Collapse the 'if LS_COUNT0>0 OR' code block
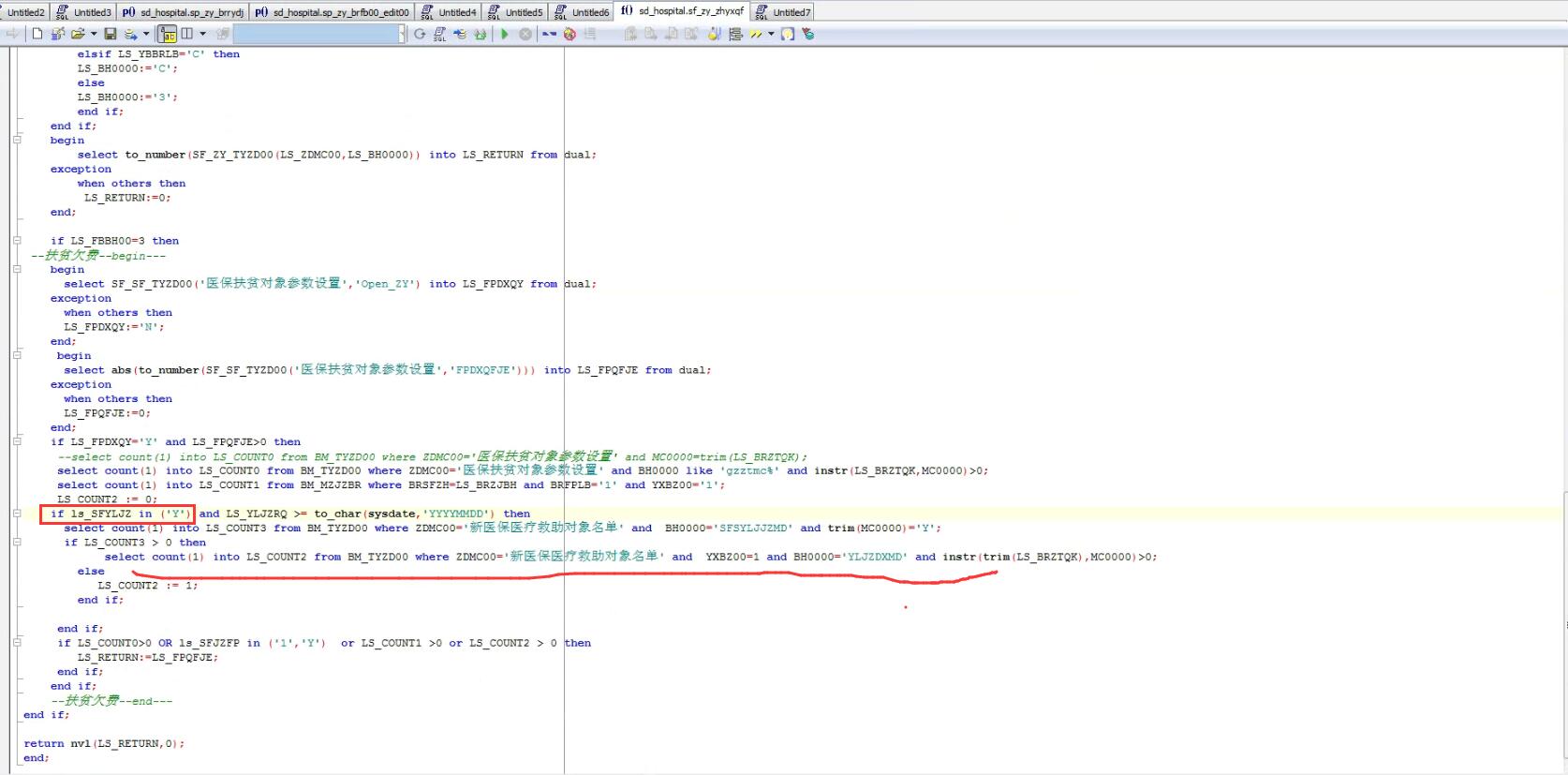 coord(17,643)
